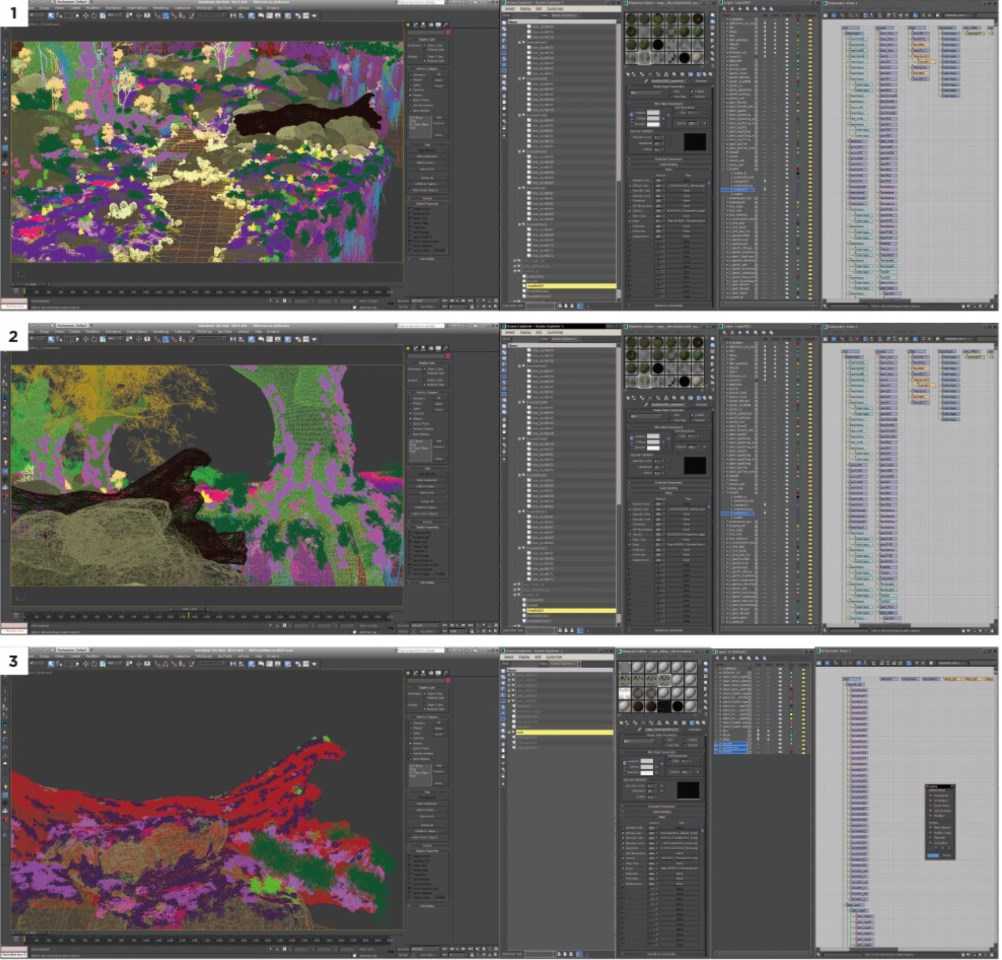Collapse first group expander, middle Scene Explorer
This screenshot has height=960, width=1002.
[x=520, y=366]
